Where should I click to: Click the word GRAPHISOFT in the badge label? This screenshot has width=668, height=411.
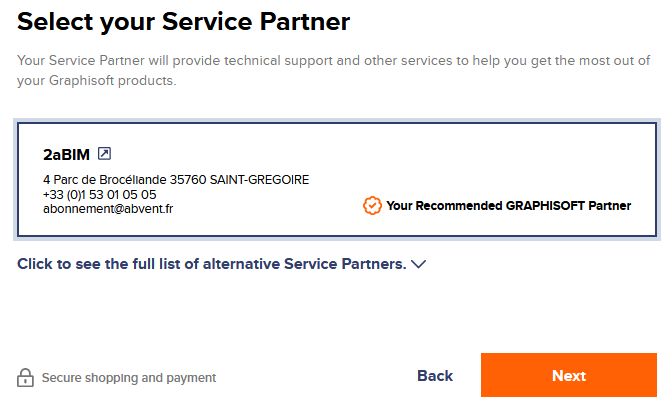pos(545,206)
